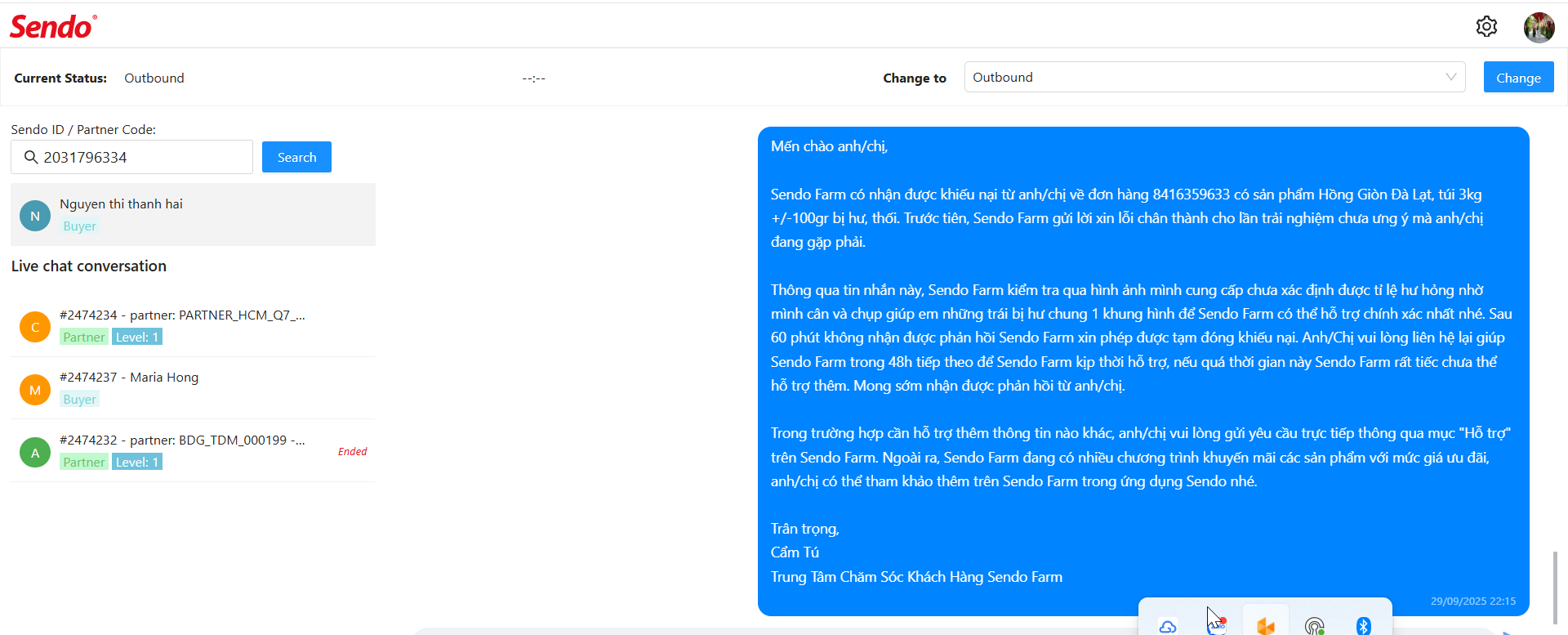Click the Search button
Viewport: 1568px width, 635px height.
[296, 157]
